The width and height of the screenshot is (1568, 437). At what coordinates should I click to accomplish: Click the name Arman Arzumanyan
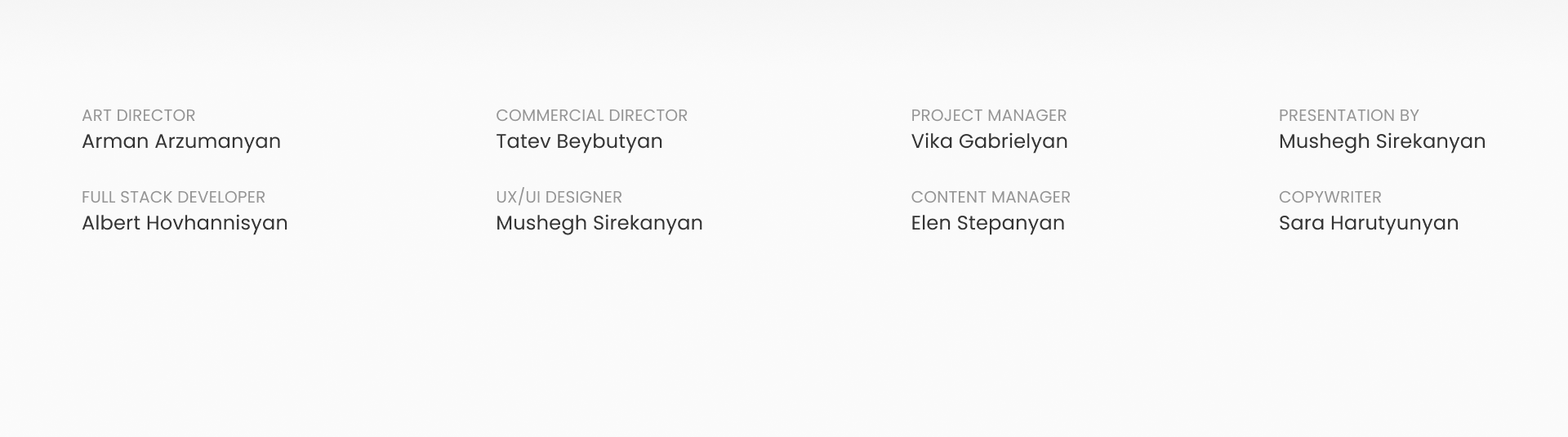pyautogui.click(x=181, y=141)
